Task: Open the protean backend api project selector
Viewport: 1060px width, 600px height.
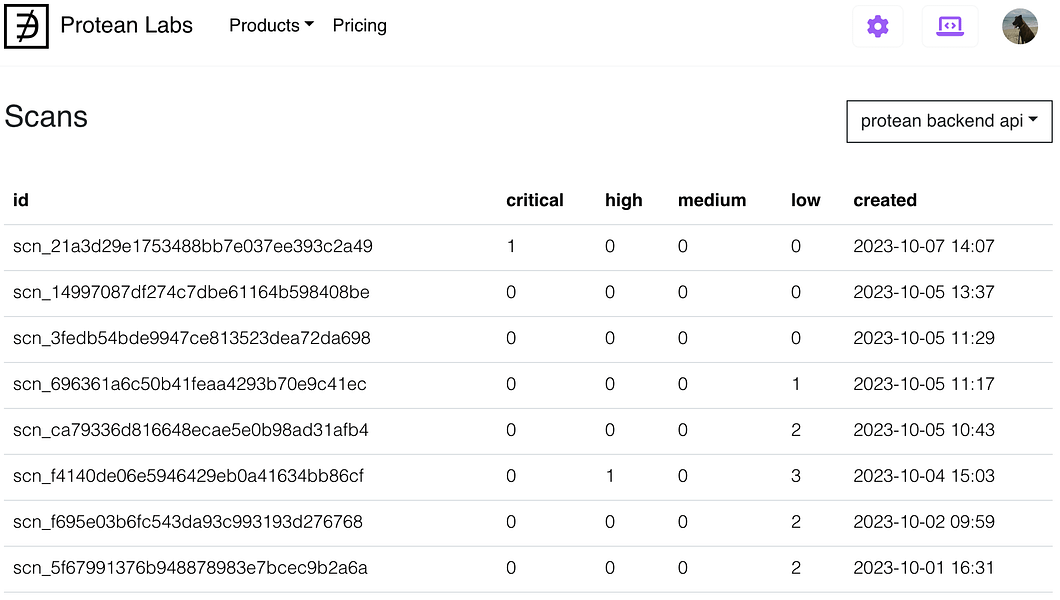Action: (949, 121)
